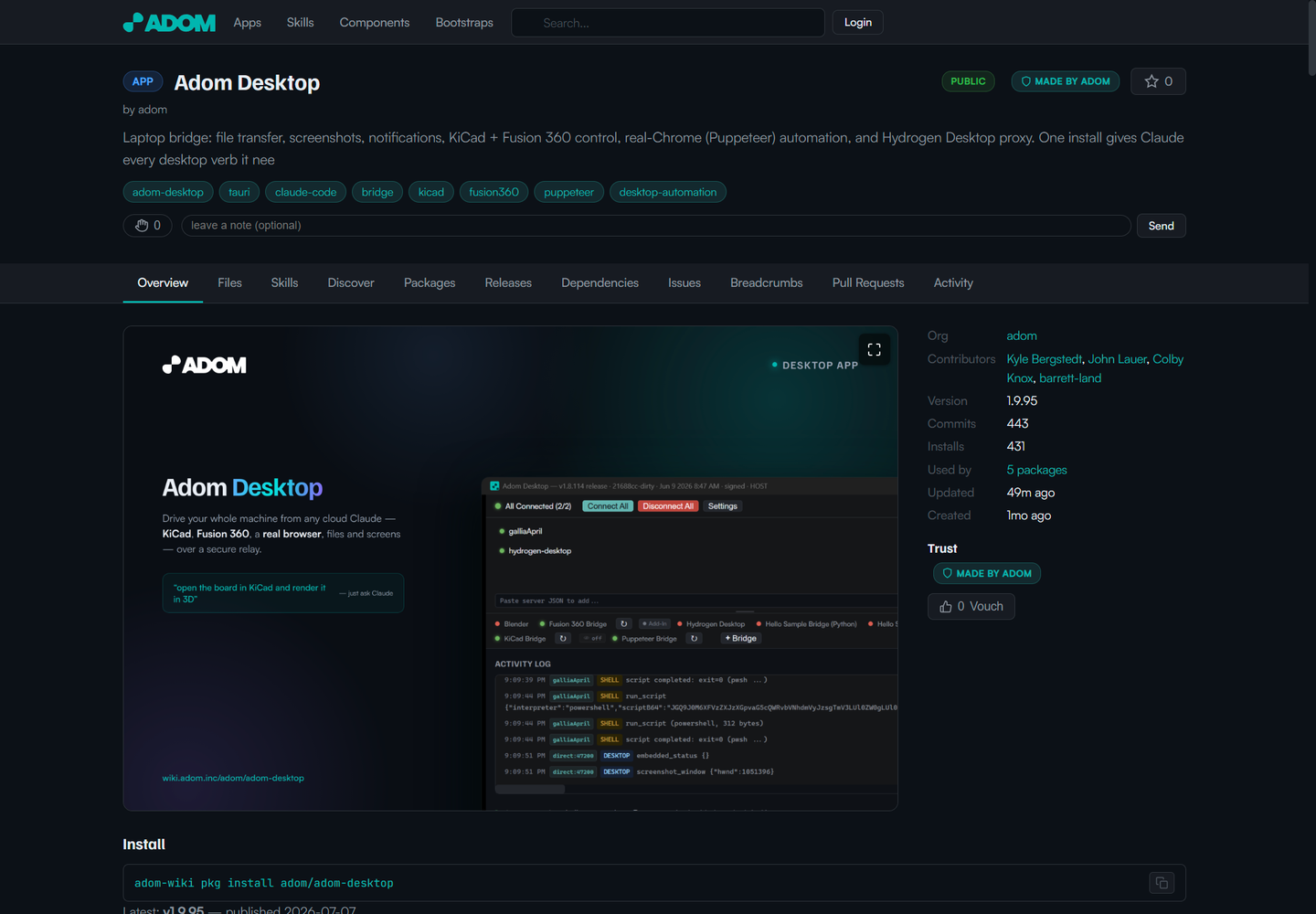The image size is (1316, 914).
Task: Select the kicad tag
Action: click(430, 192)
